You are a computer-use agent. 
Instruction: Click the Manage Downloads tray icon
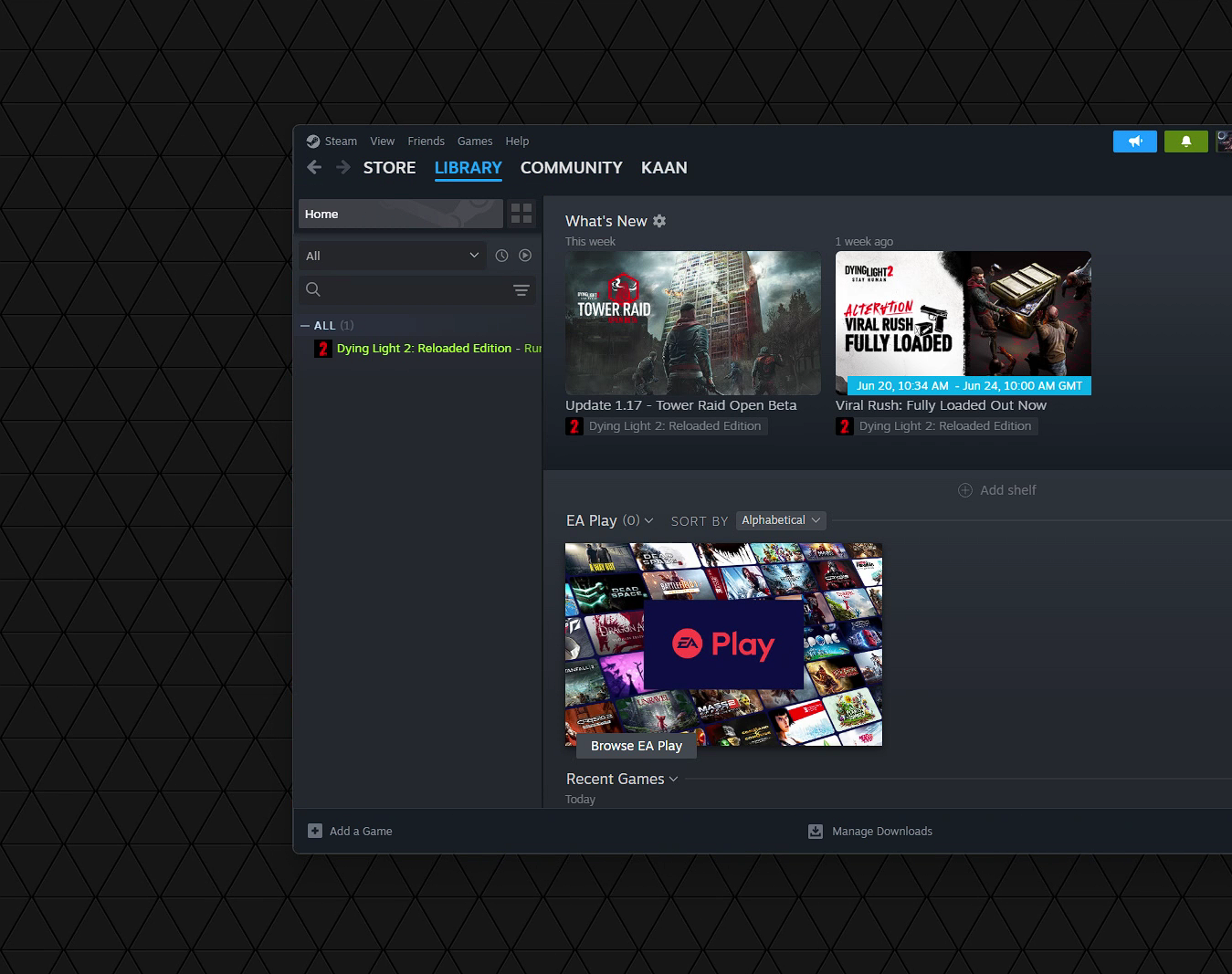point(816,832)
